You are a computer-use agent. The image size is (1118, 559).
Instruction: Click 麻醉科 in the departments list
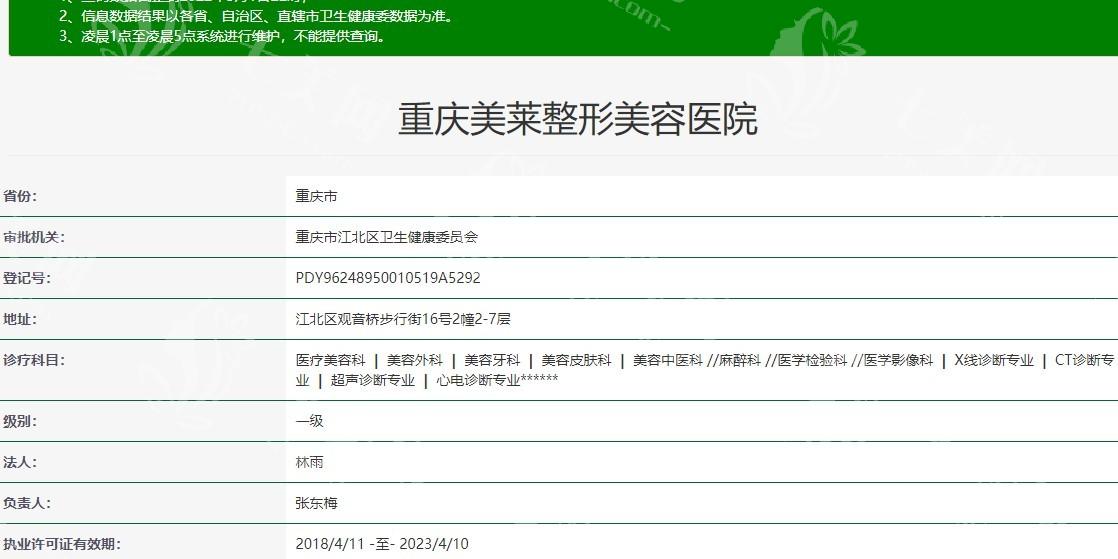[740, 360]
